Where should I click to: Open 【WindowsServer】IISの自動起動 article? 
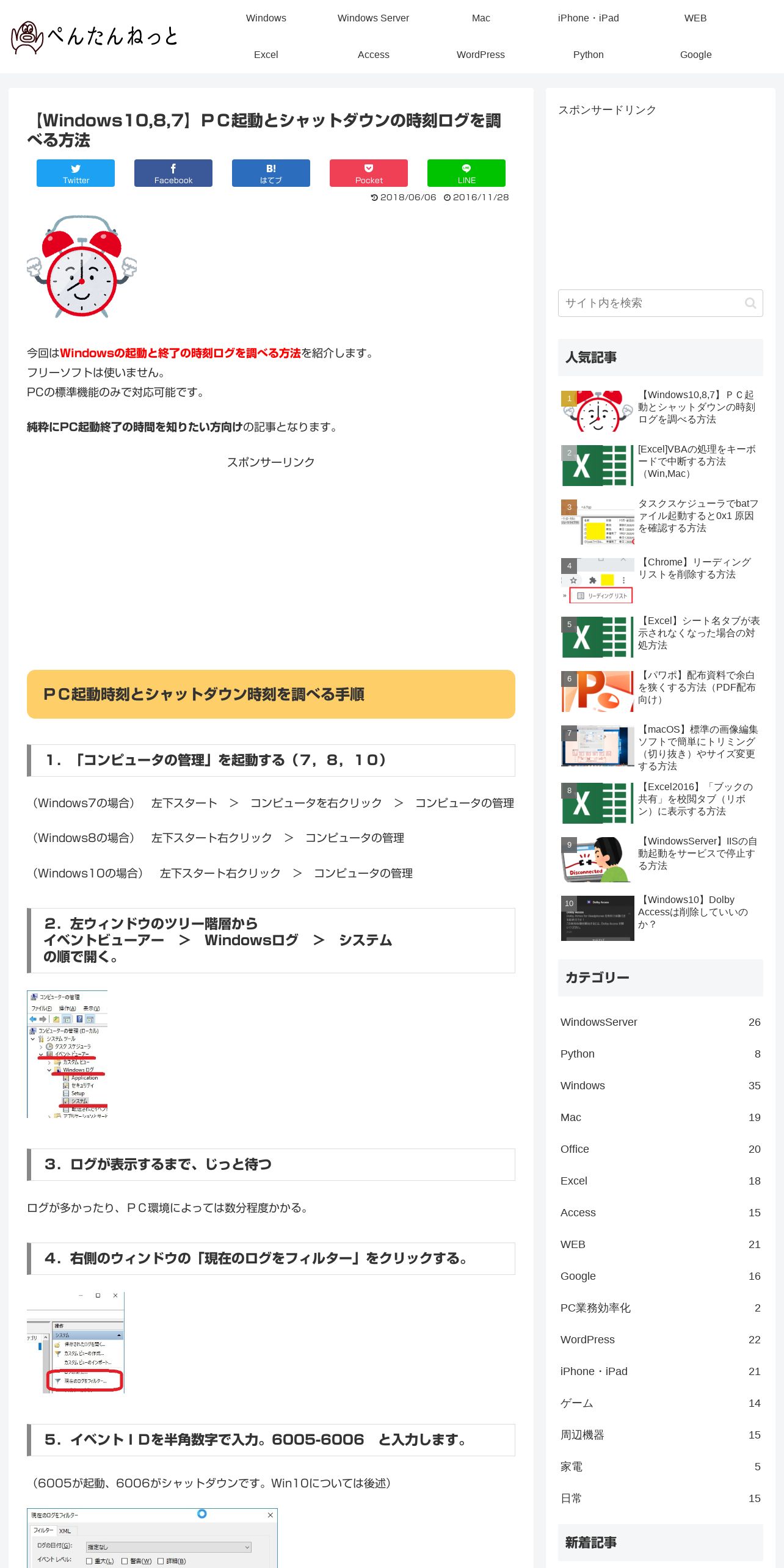[x=661, y=858]
